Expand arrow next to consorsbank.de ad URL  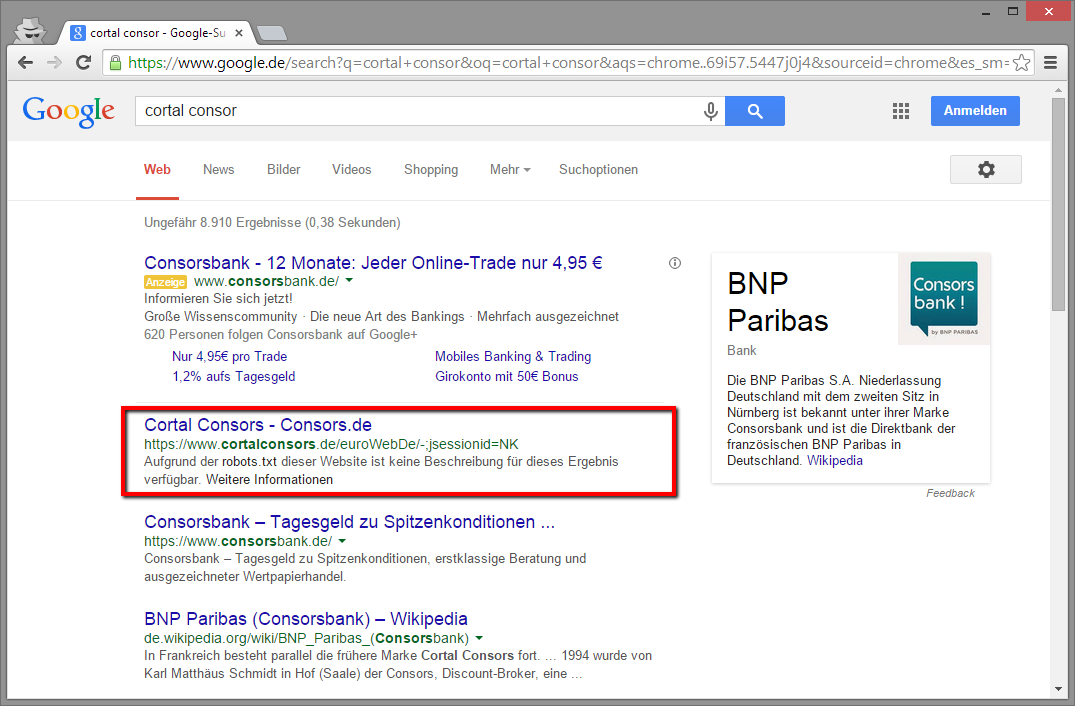(347, 282)
